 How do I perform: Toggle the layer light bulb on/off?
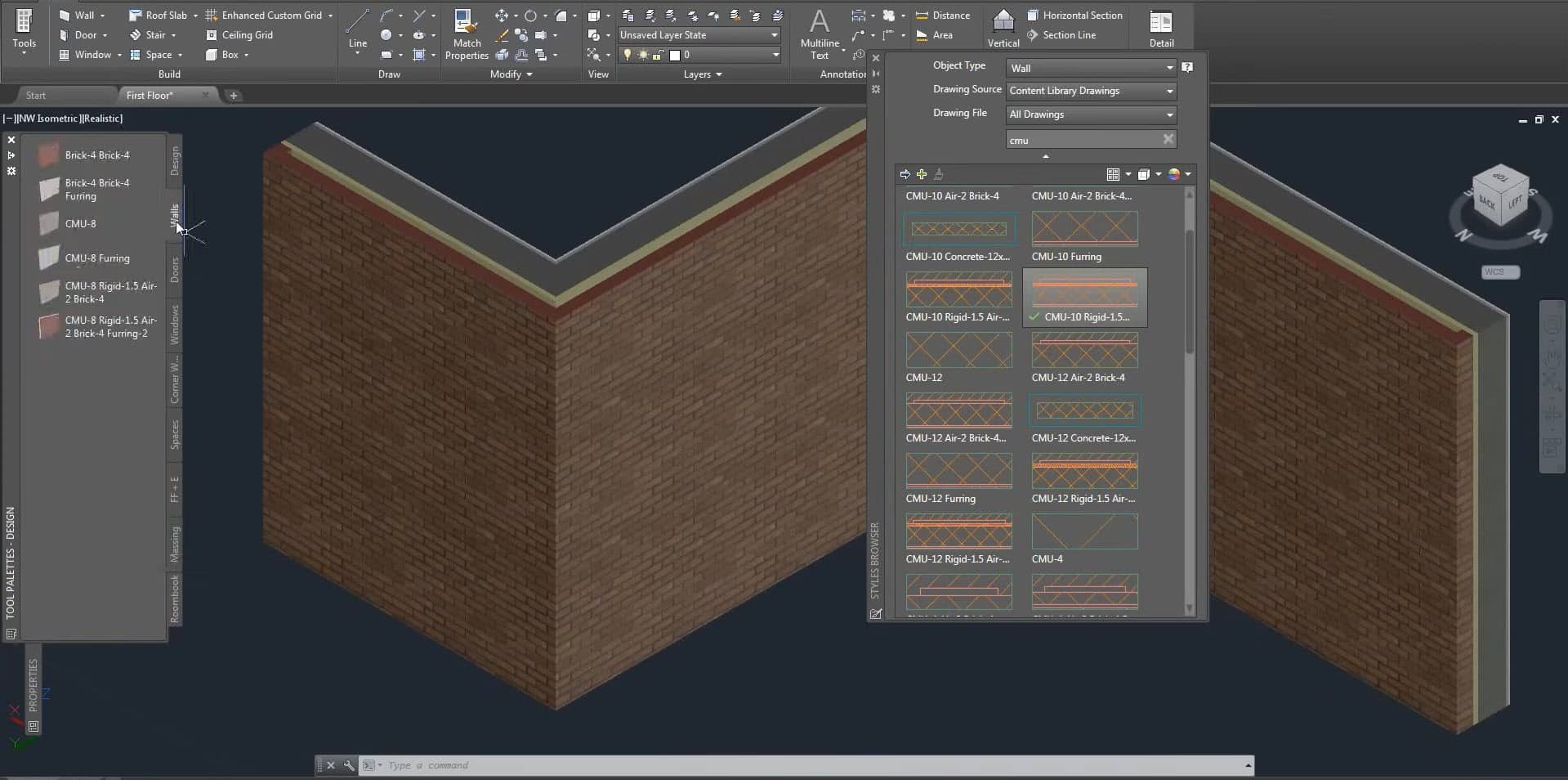pos(628,55)
